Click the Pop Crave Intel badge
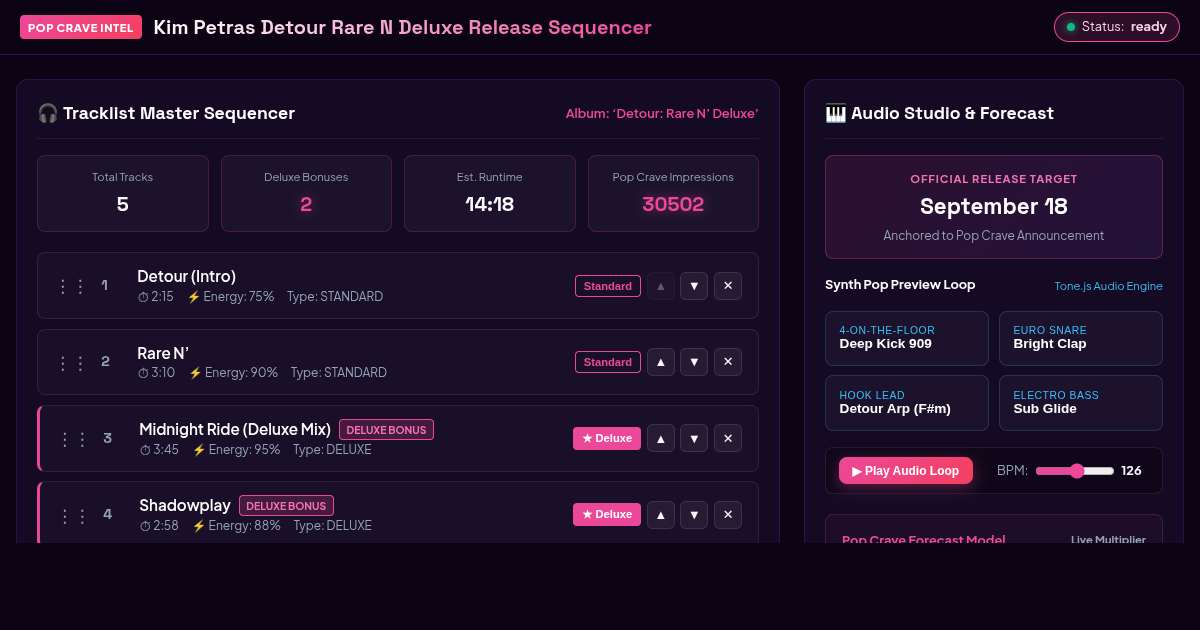 point(81,27)
